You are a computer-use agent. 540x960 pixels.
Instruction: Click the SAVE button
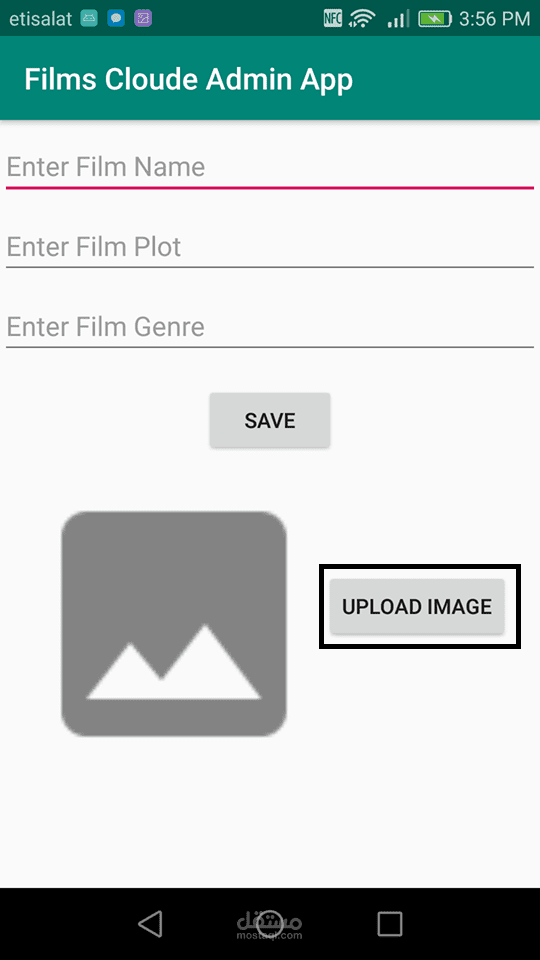[270, 421]
